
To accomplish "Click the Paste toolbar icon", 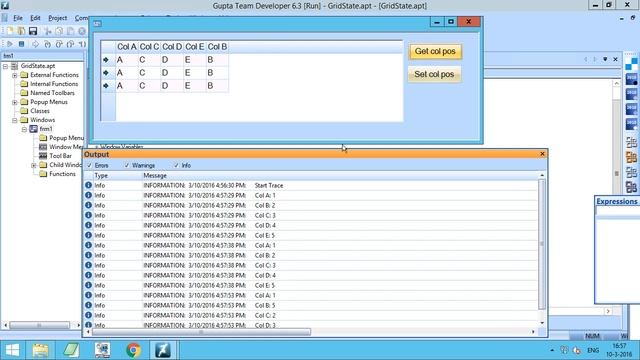I will point(70,31).
